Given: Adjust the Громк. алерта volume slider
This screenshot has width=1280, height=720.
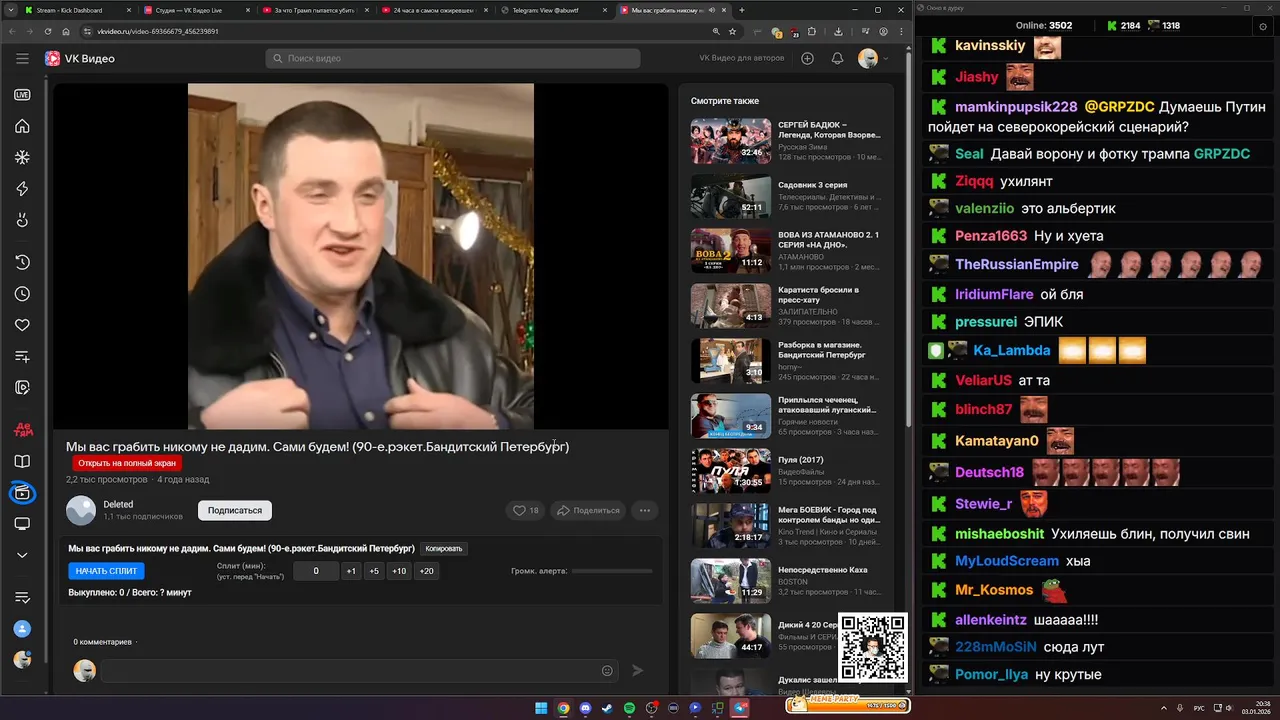Looking at the screenshot, I should click(612, 571).
